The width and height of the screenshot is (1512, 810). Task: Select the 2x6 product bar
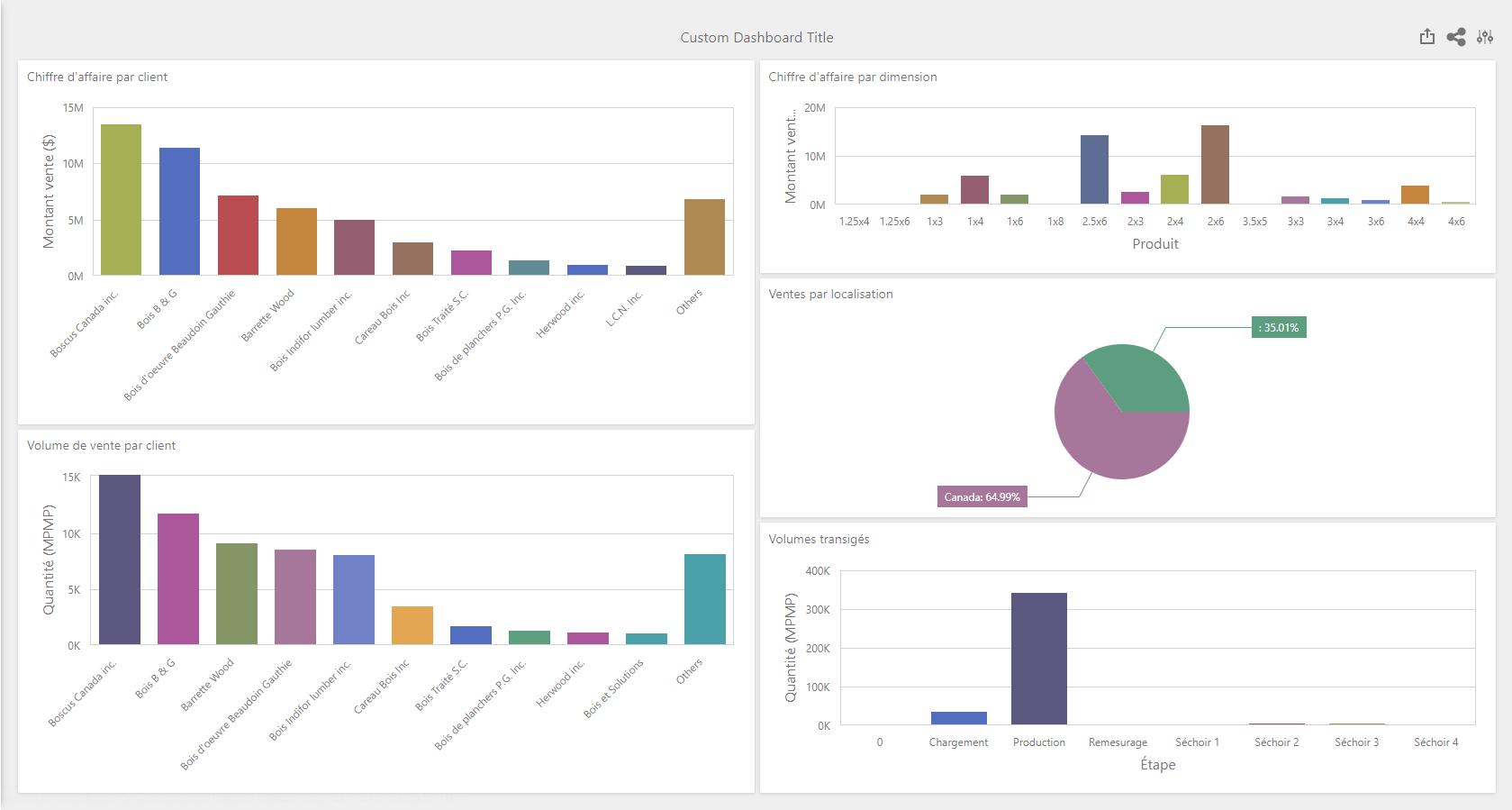coord(1215,165)
